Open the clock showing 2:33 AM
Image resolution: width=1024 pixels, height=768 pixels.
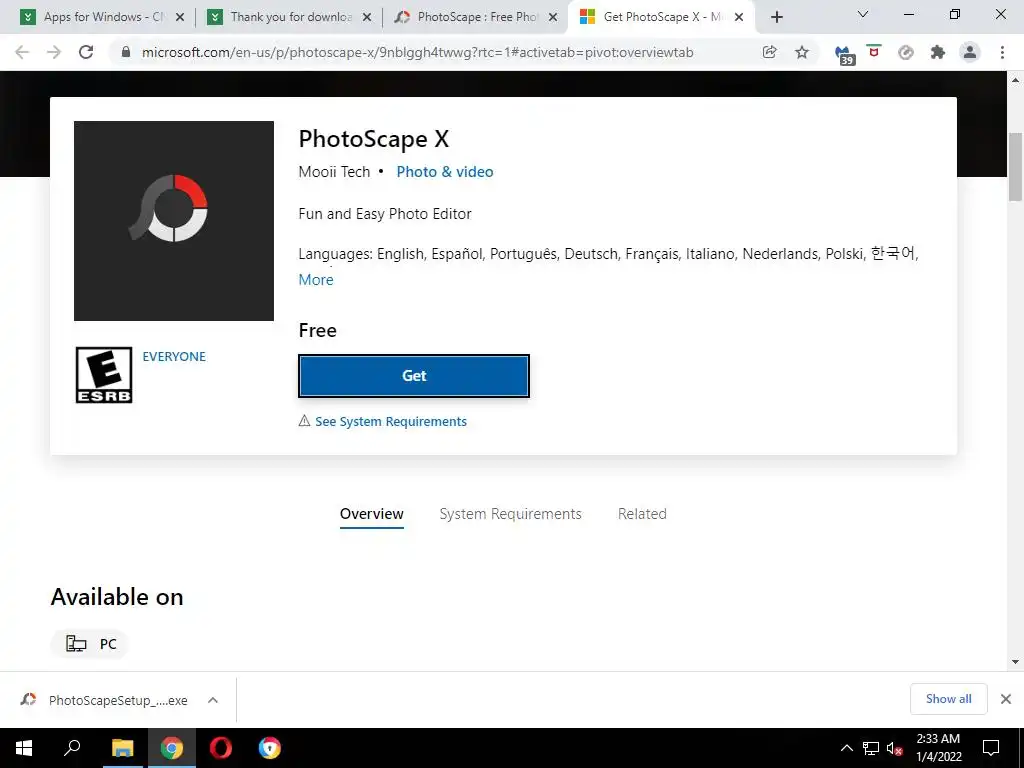[x=938, y=748]
